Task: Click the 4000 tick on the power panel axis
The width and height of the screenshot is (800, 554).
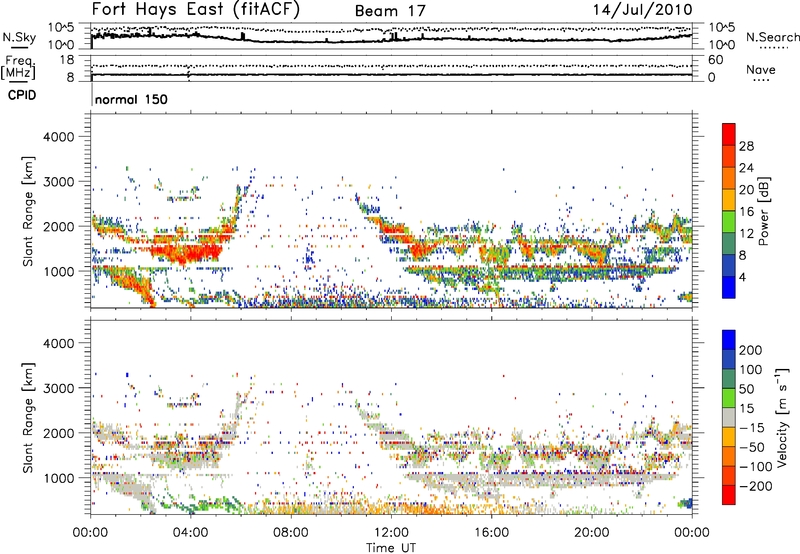Action: (x=59, y=137)
